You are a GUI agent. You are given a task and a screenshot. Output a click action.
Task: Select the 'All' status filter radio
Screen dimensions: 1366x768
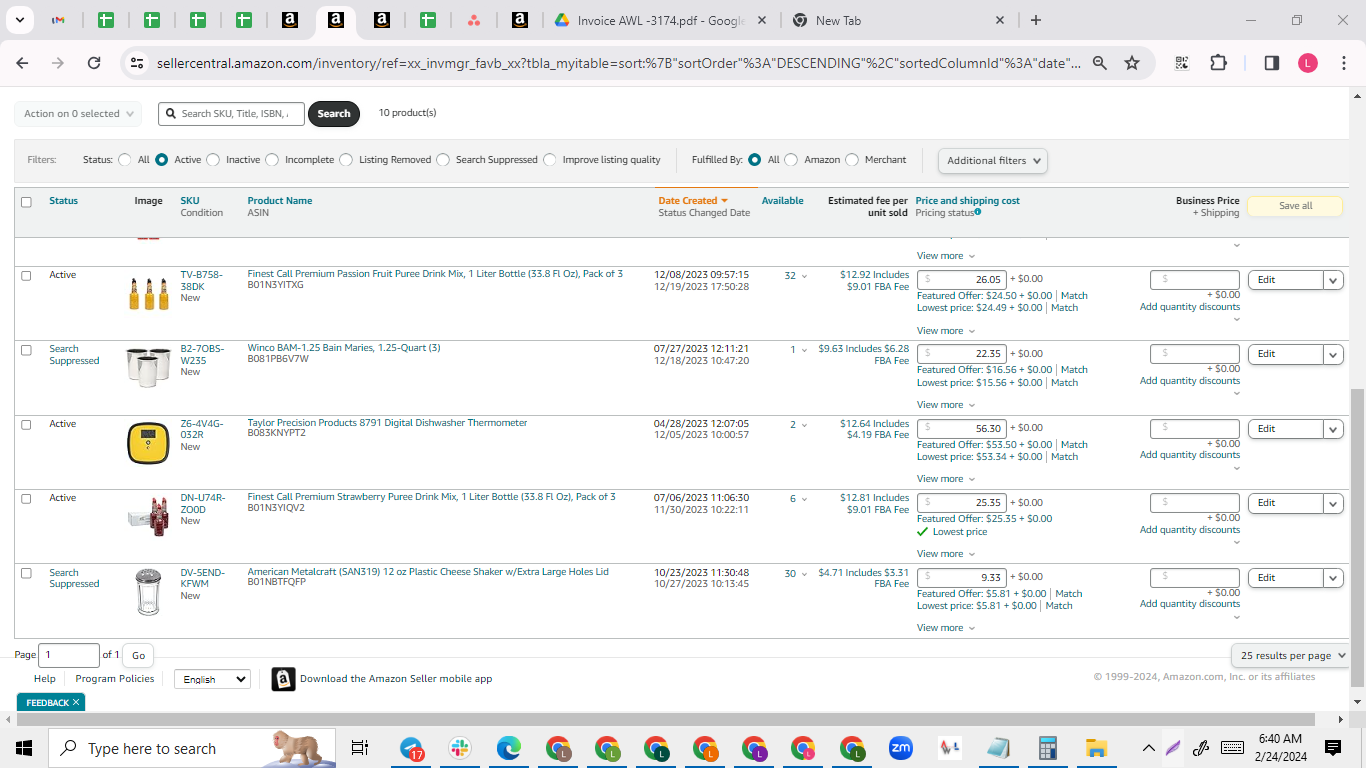click(125, 160)
